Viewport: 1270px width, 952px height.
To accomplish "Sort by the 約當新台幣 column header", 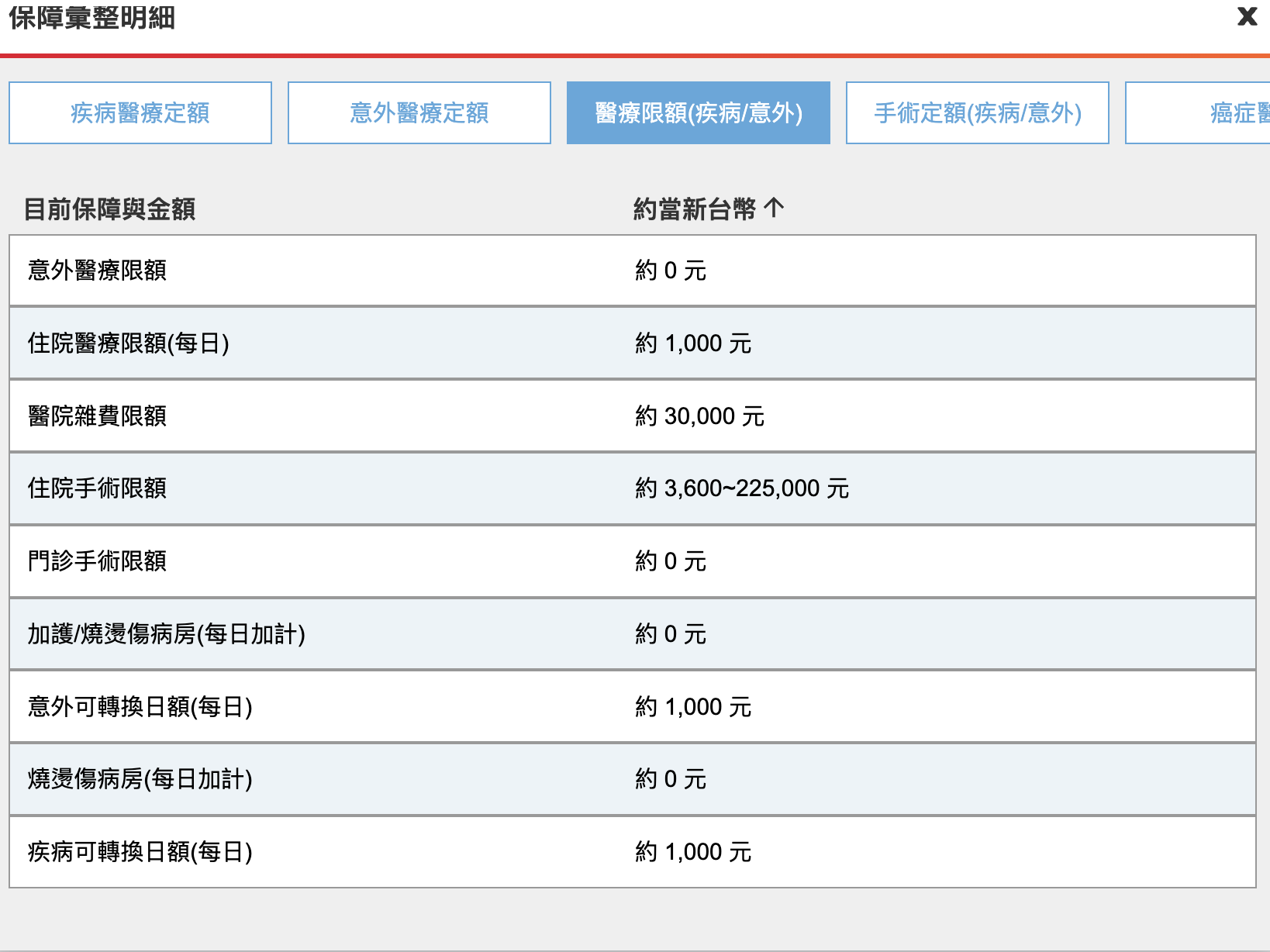I will [x=694, y=209].
